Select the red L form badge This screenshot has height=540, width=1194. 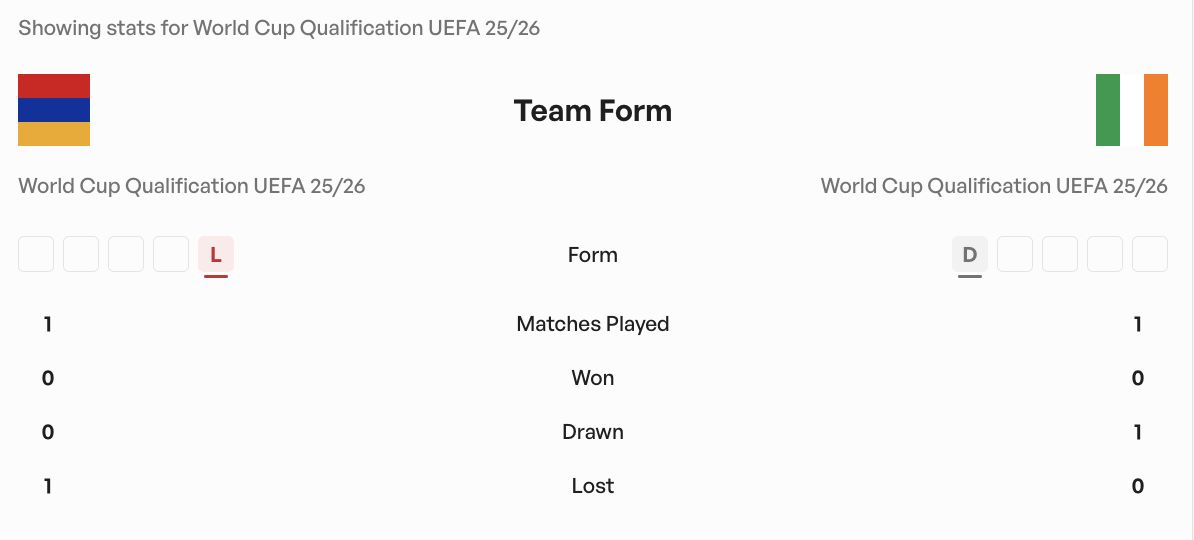click(215, 254)
